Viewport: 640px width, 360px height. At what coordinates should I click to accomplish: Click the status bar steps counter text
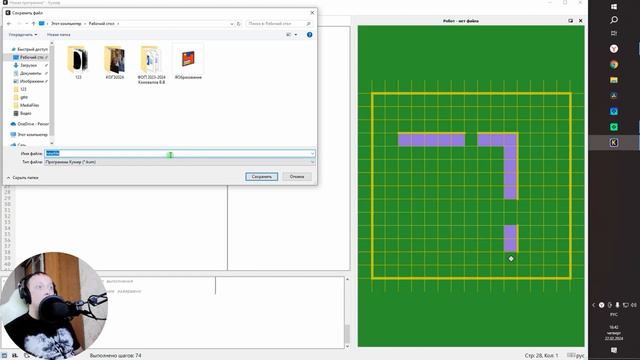point(116,356)
